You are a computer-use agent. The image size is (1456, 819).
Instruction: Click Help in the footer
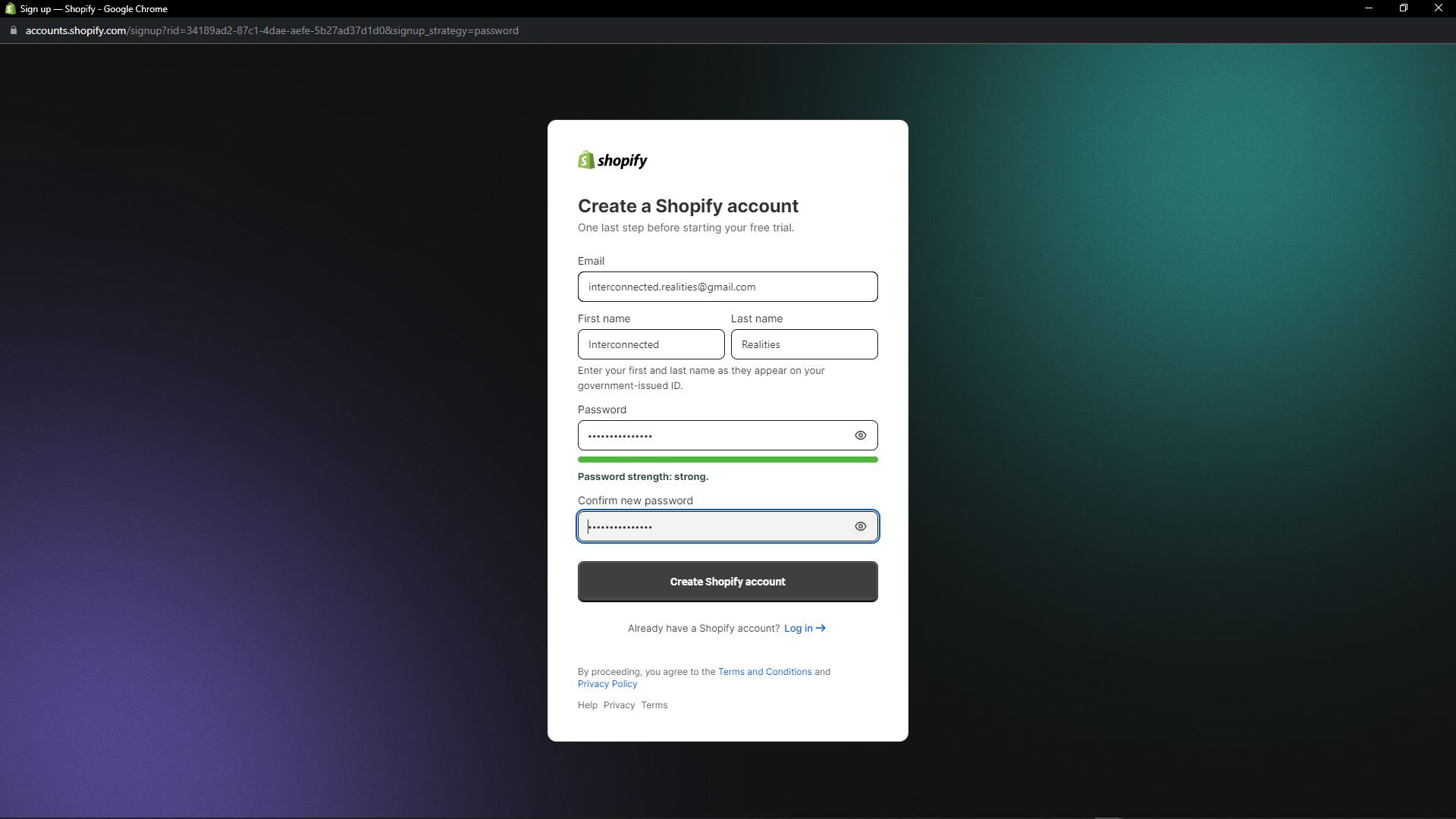pos(587,704)
